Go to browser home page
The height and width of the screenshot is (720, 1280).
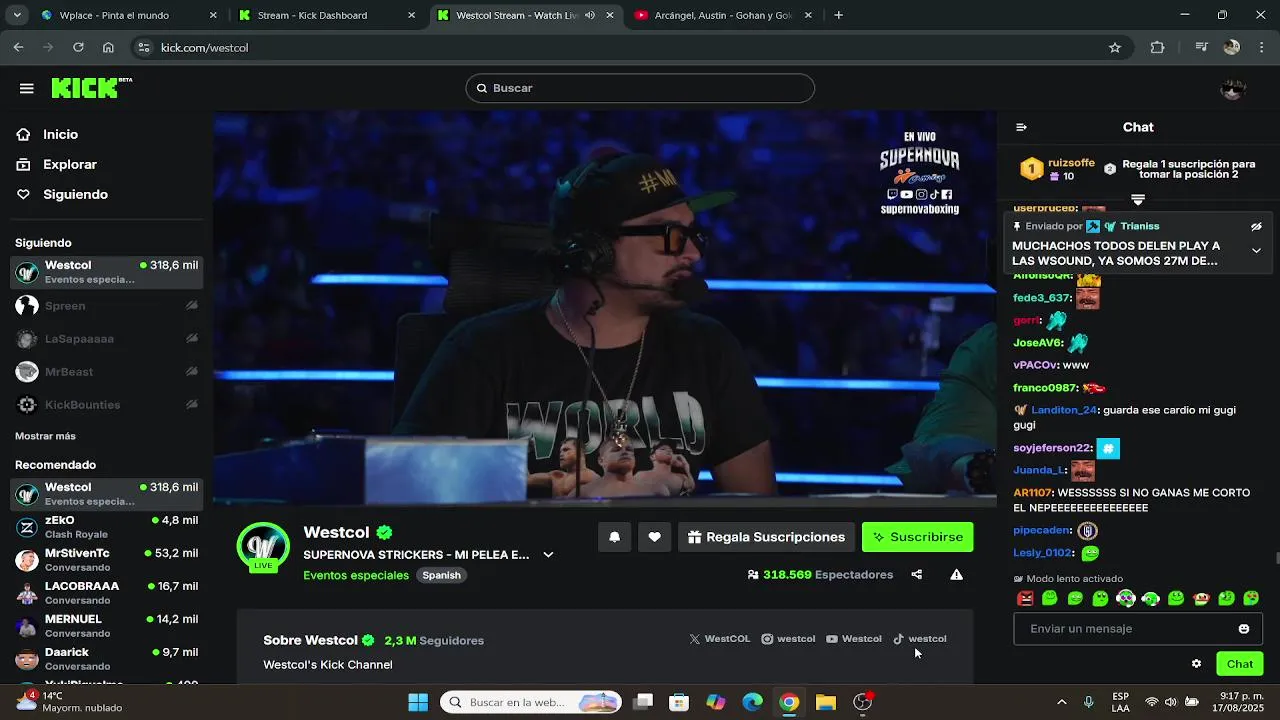[108, 47]
